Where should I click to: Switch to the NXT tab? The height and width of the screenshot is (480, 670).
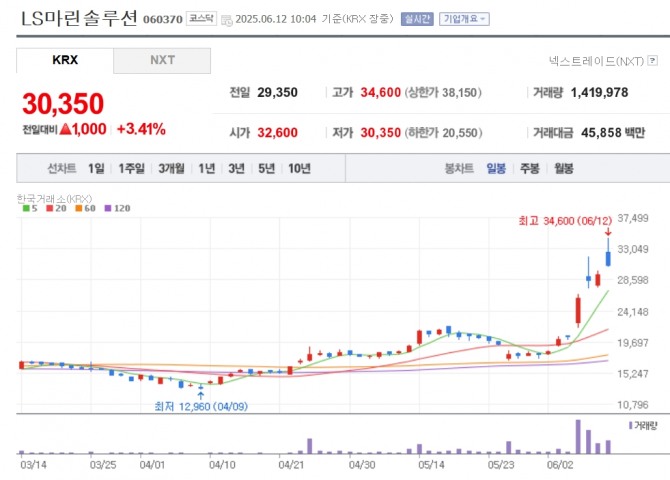click(x=162, y=60)
